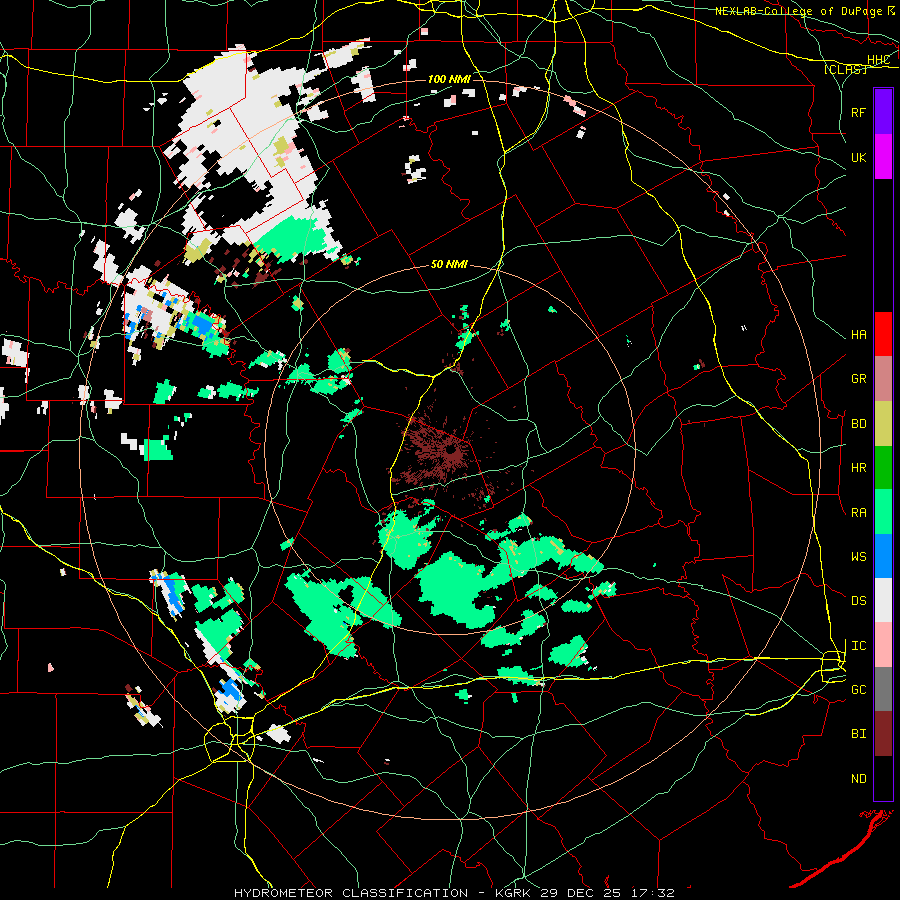Click the GC gray legend swatch
The height and width of the screenshot is (900, 900).
click(x=883, y=689)
